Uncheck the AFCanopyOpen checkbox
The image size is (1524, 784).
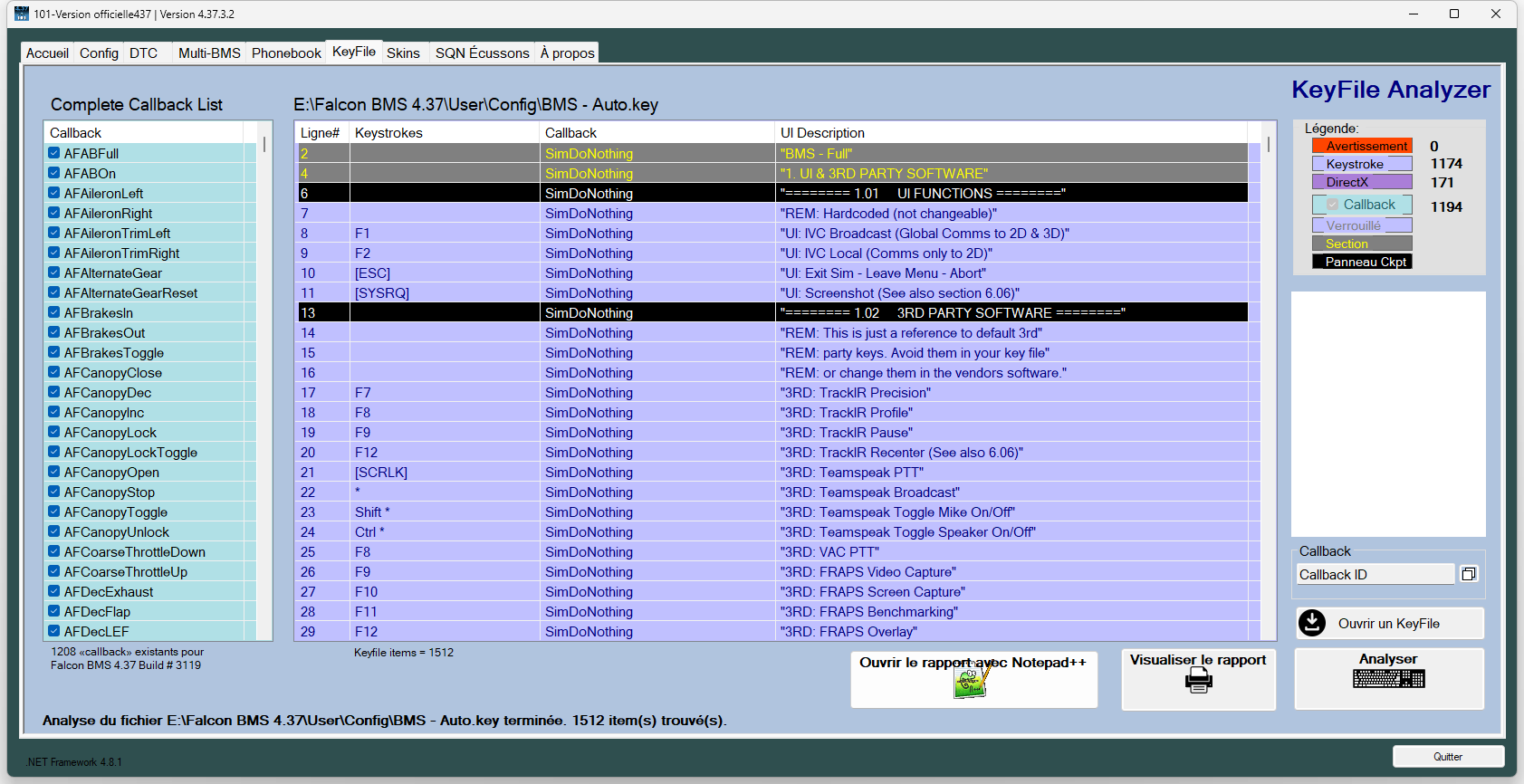(x=54, y=472)
